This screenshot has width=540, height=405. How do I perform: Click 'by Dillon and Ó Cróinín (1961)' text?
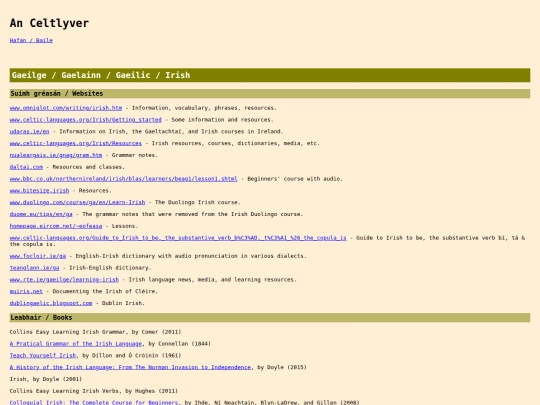(132, 355)
